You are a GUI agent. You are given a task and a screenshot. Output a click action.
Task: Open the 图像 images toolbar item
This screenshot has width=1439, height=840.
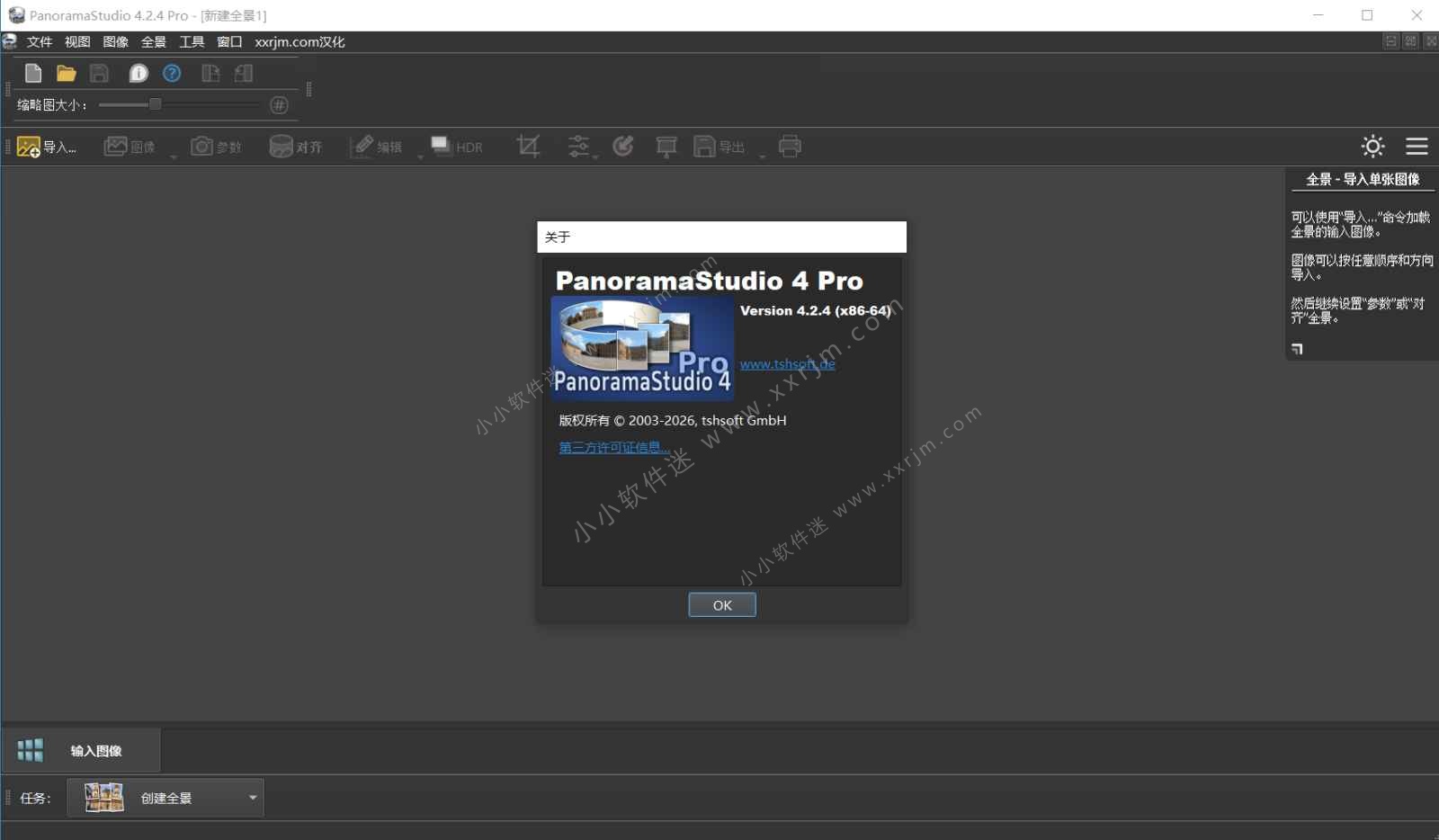click(130, 147)
